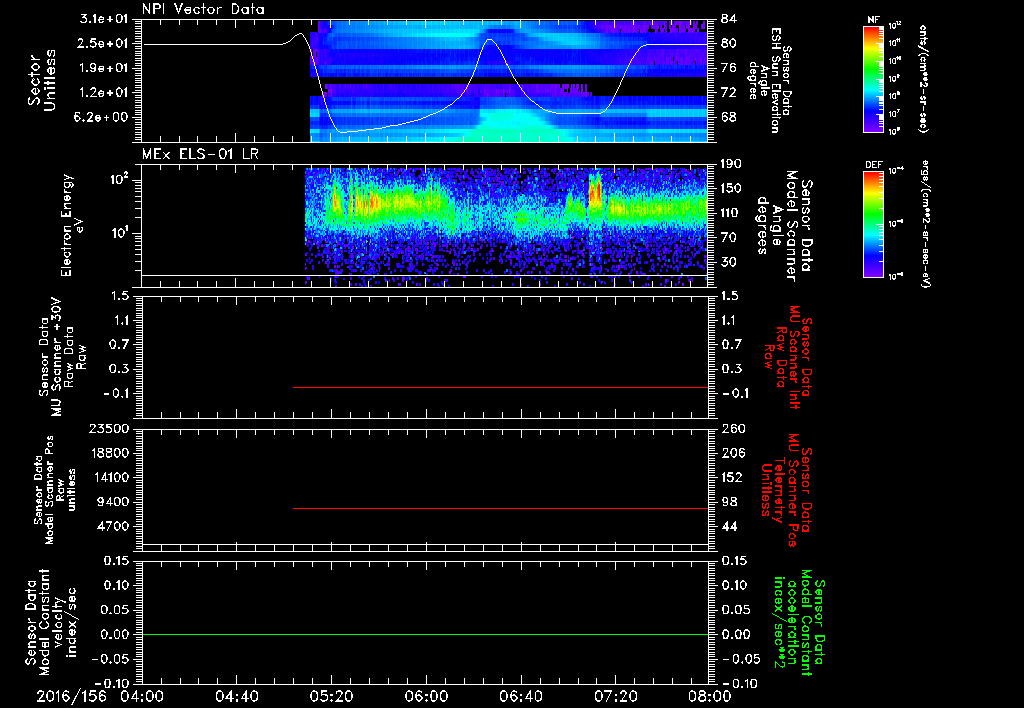Click the red "MU Scanner Pos Telemetry" label
The image size is (1024, 708).
[786, 490]
